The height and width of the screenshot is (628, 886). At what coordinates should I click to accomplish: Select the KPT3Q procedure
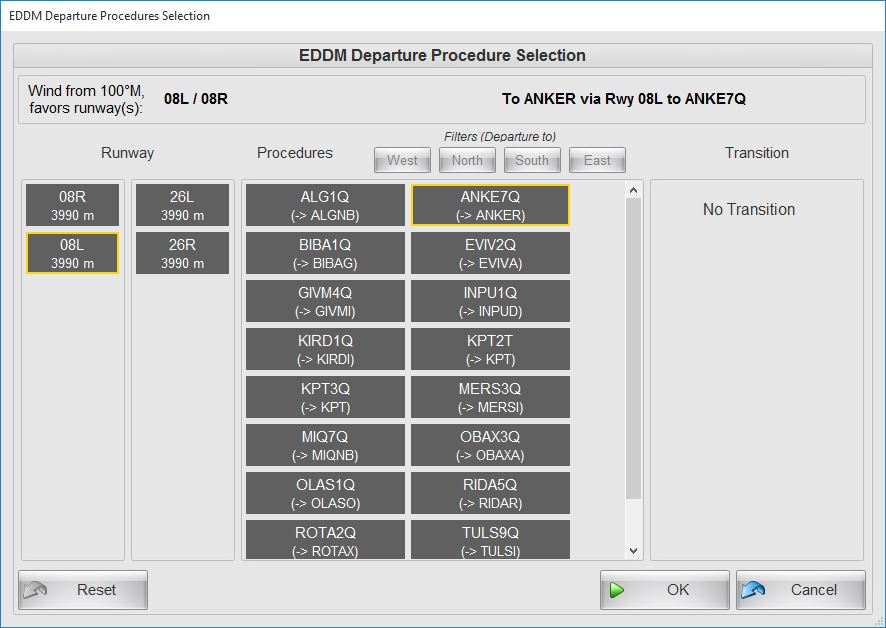pos(325,397)
